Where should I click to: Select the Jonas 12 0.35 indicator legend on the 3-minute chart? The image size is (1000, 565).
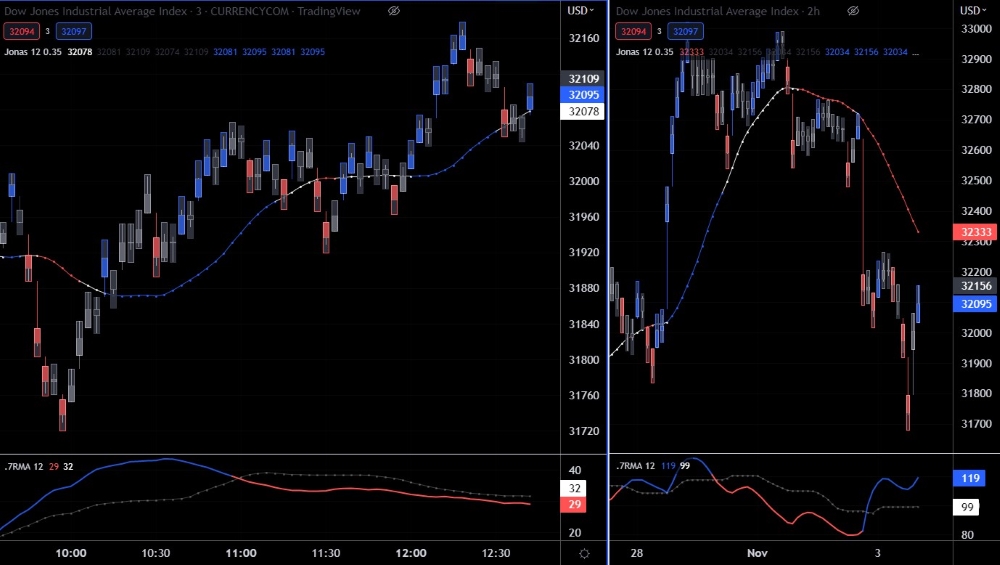tap(33, 52)
